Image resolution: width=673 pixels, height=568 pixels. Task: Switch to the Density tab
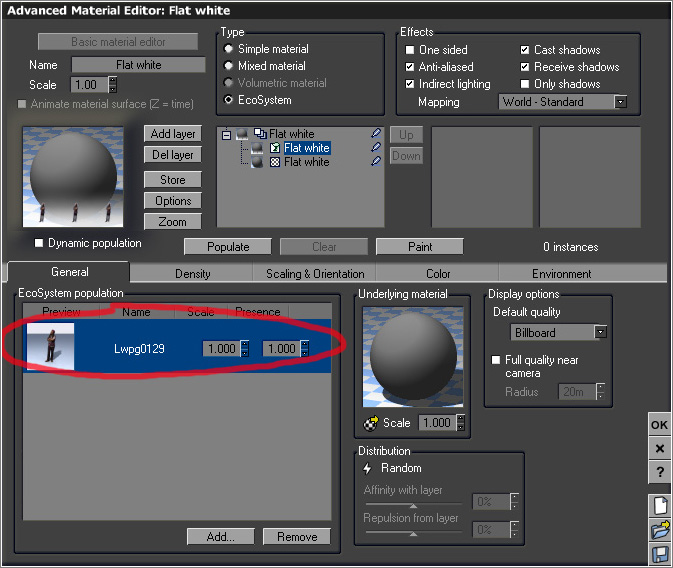click(192, 273)
